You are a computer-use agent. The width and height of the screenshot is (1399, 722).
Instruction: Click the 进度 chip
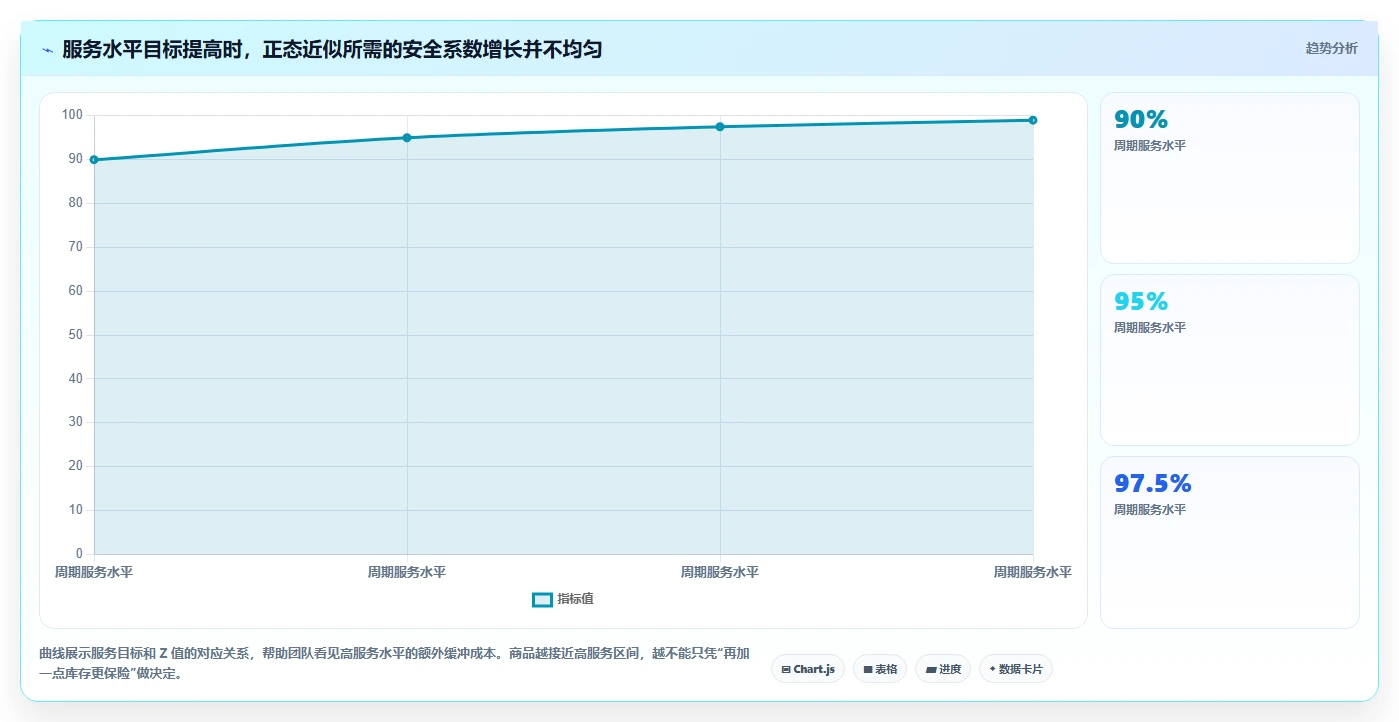[x=943, y=669]
